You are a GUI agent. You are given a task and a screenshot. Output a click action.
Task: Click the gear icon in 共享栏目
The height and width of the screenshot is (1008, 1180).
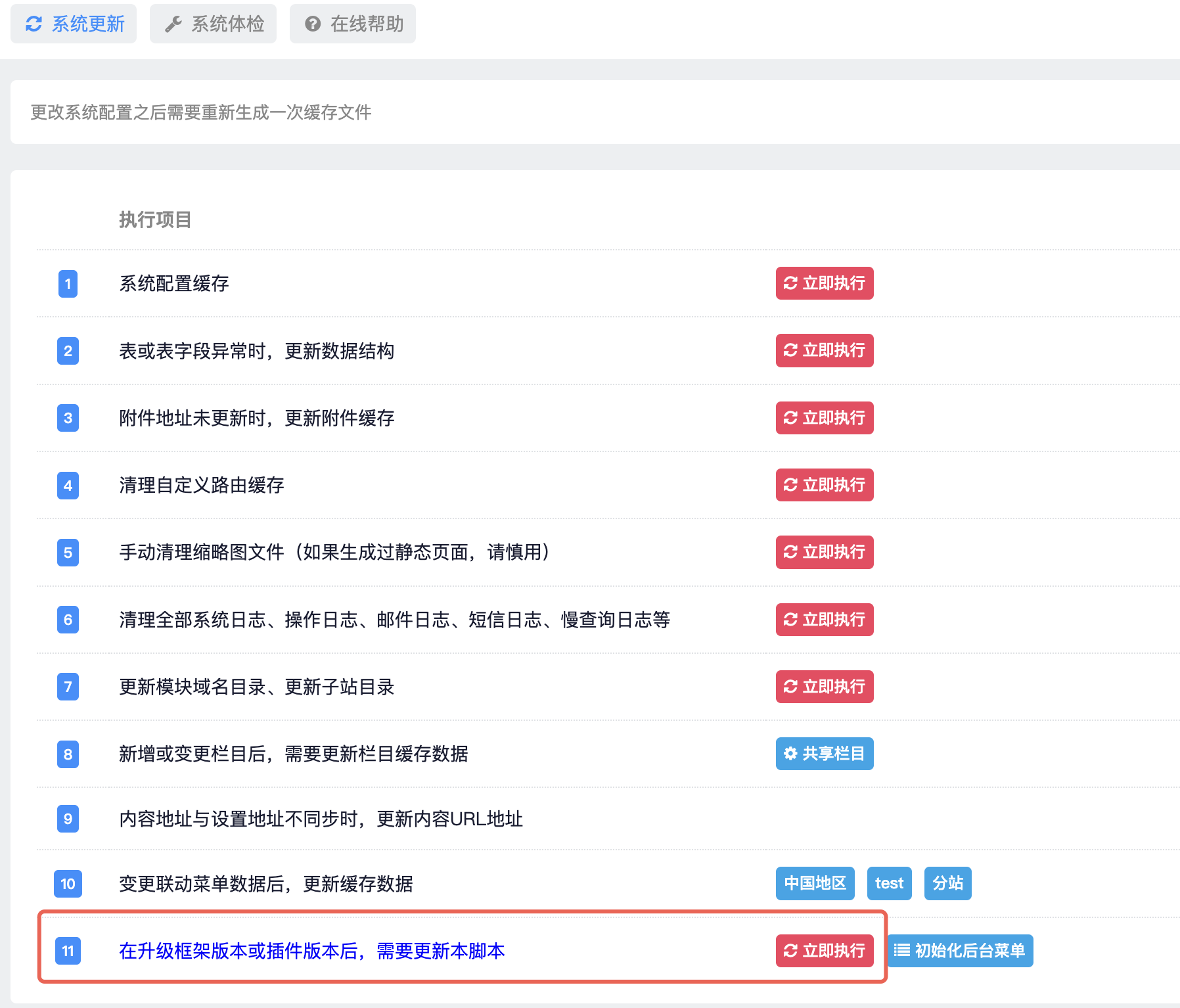click(790, 754)
